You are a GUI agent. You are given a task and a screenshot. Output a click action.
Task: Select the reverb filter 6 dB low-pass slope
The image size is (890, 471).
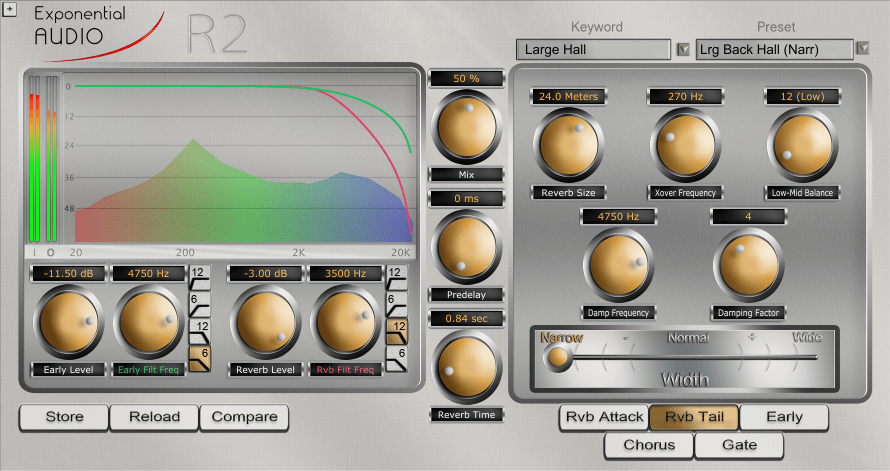click(396, 359)
